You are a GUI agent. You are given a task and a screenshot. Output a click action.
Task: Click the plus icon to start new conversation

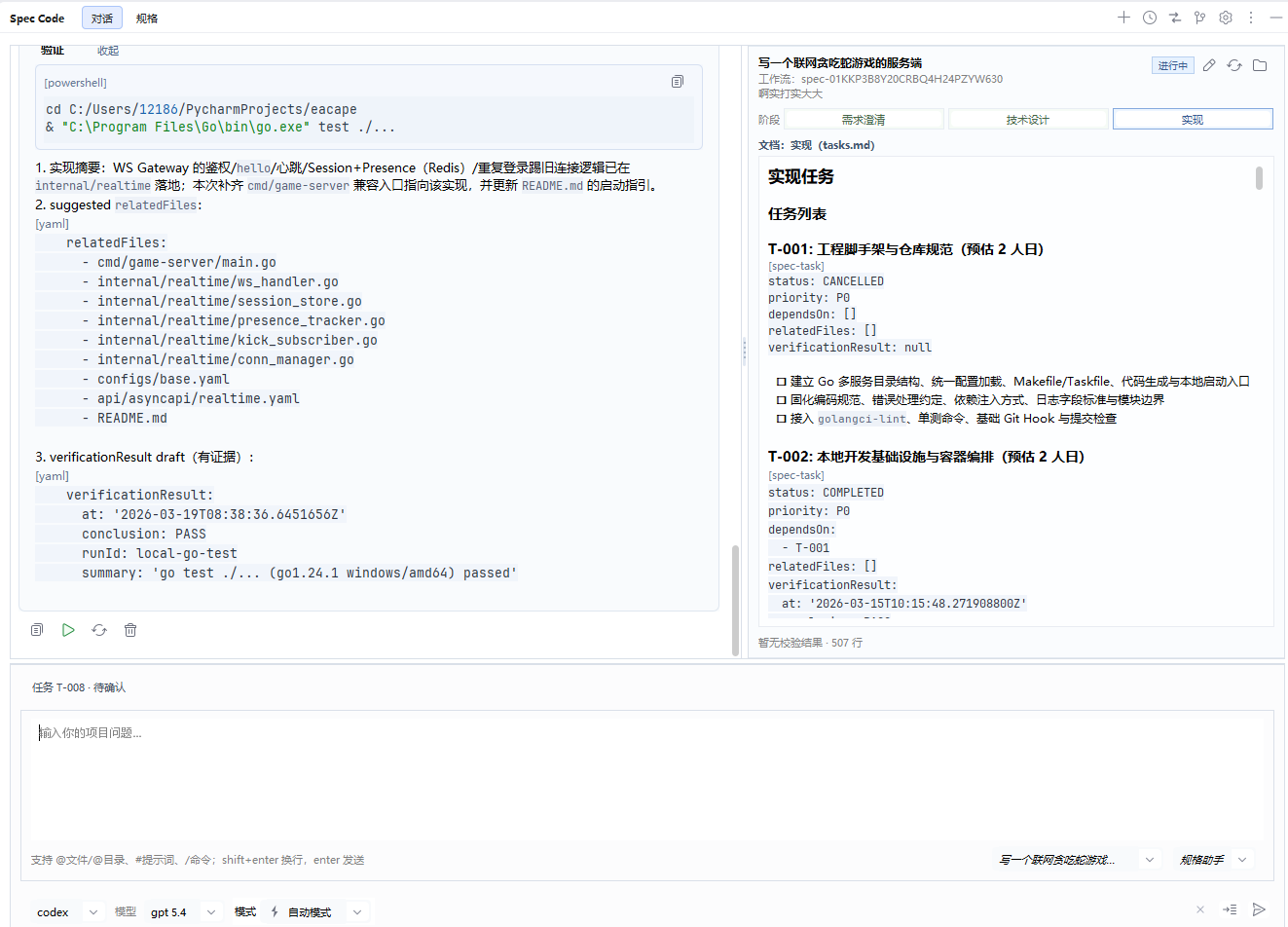[x=1123, y=18]
